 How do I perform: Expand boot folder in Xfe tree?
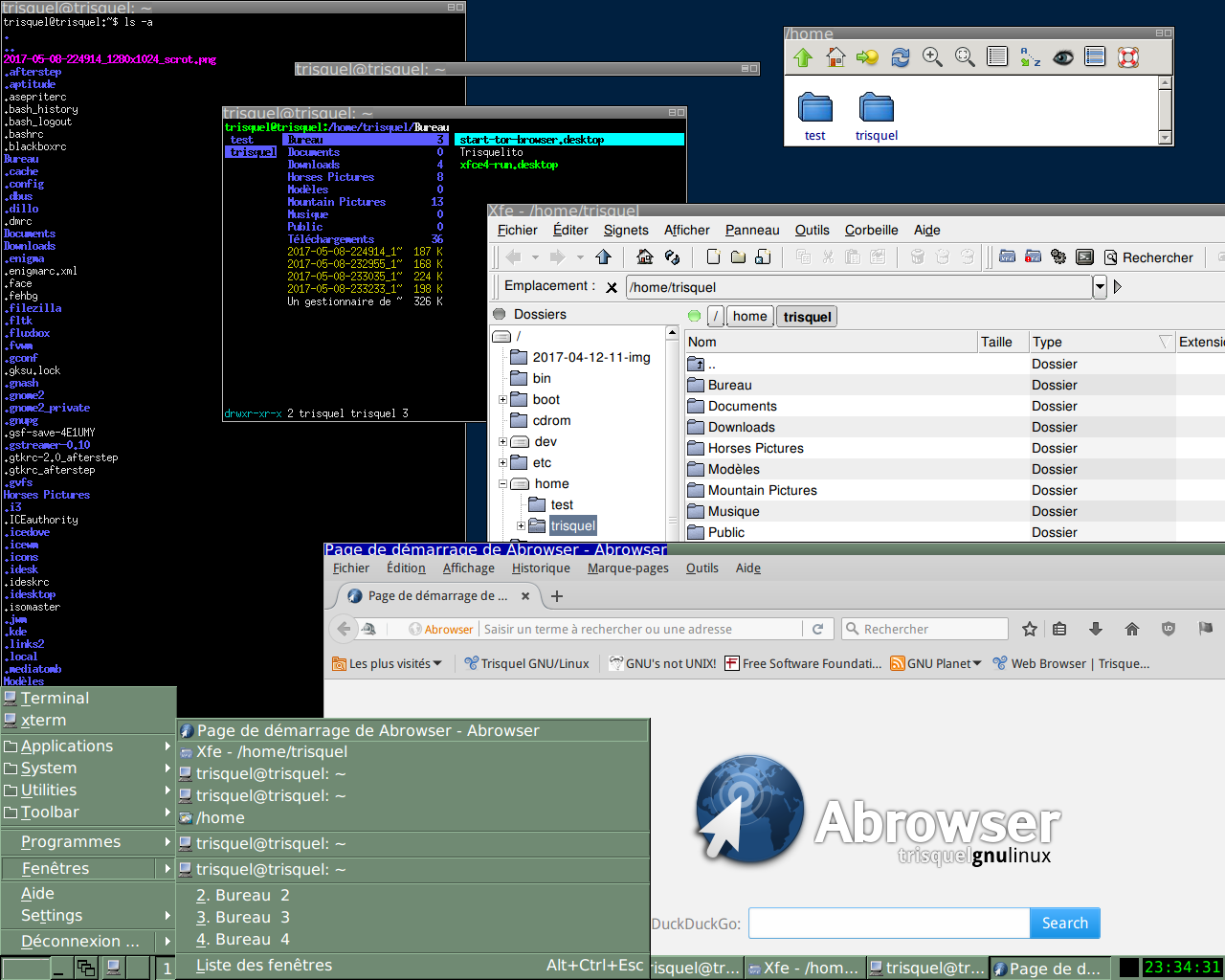[x=502, y=399]
